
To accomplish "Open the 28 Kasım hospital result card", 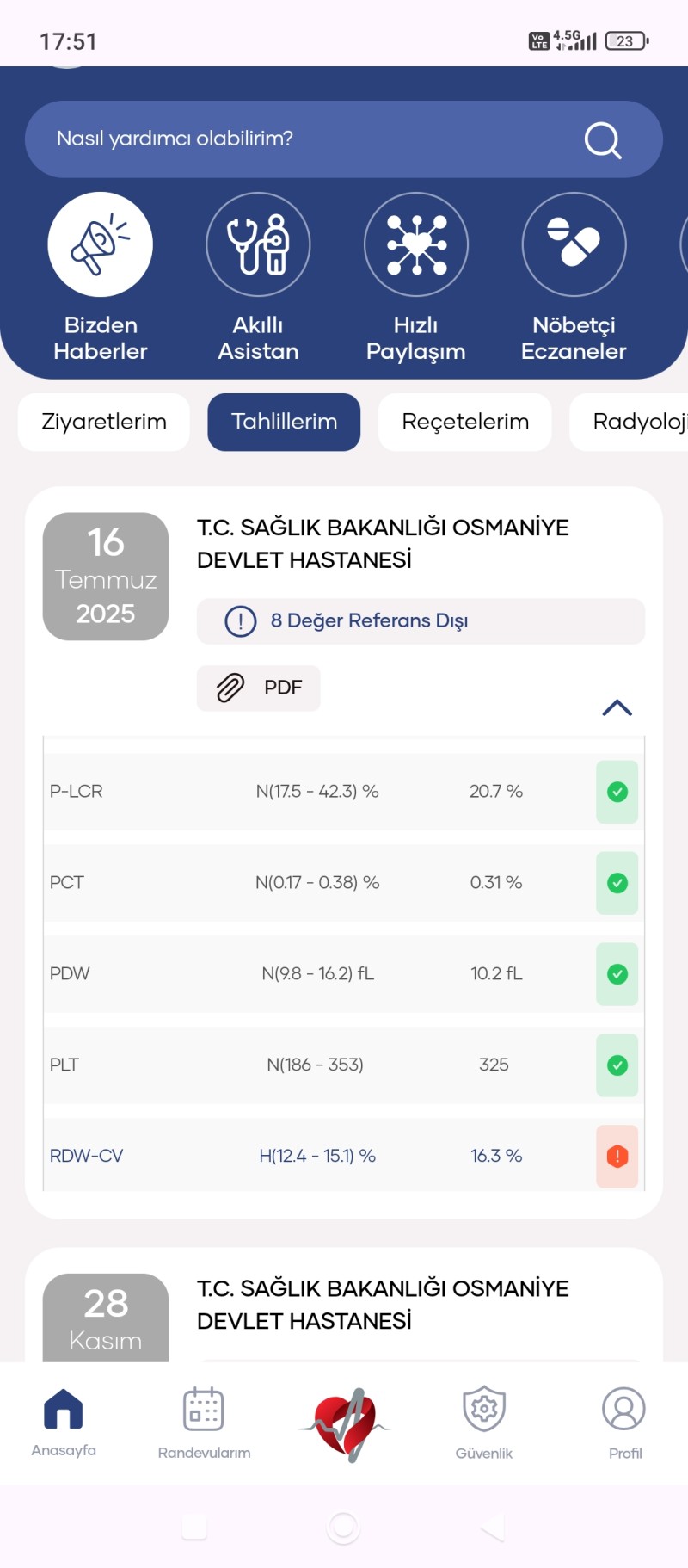I will click(x=344, y=1305).
